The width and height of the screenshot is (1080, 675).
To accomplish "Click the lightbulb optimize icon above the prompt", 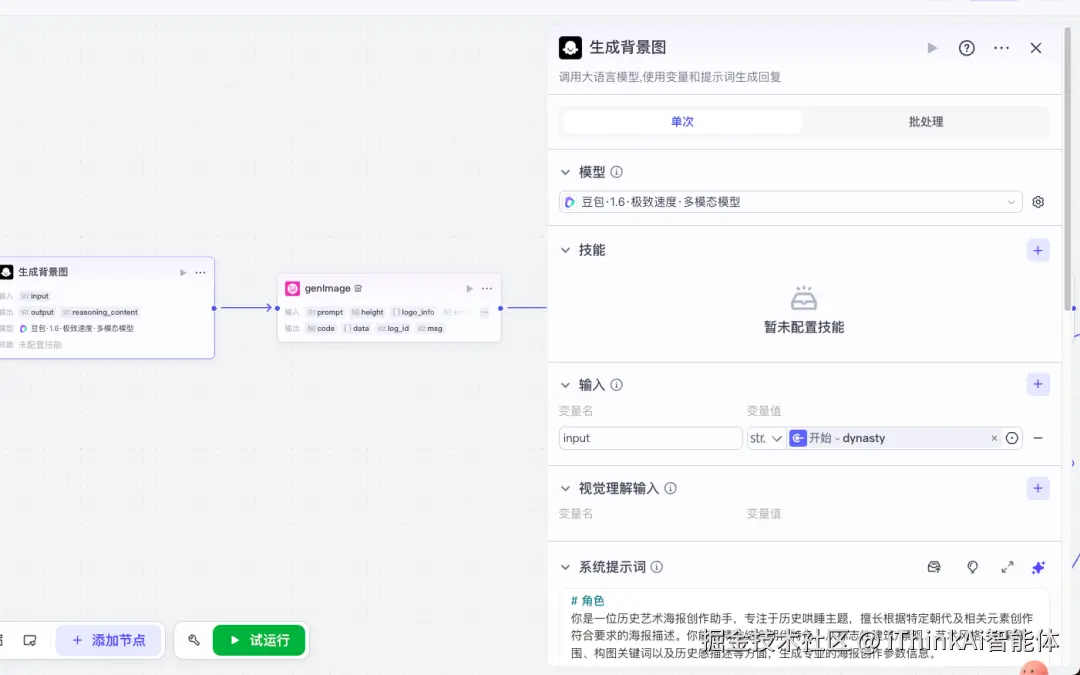I will (972, 567).
